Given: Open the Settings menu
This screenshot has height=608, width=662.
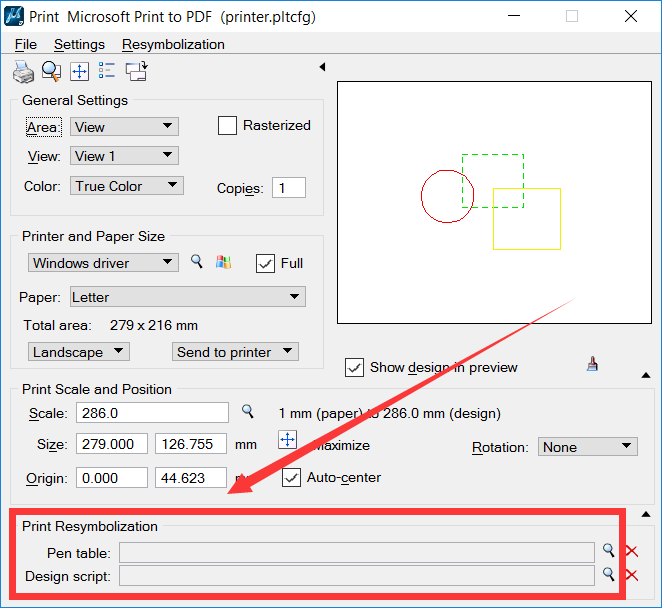Looking at the screenshot, I should 79,44.
